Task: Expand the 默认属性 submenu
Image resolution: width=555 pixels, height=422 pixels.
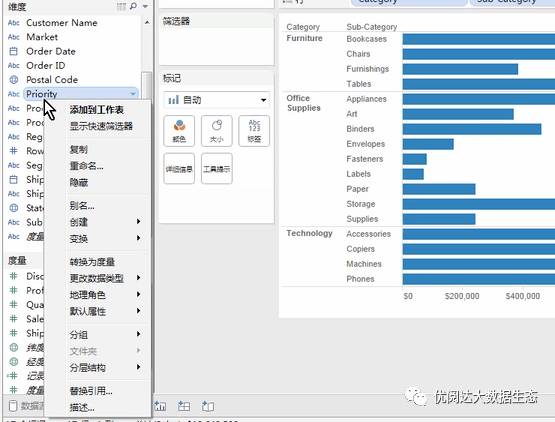Action: point(105,311)
